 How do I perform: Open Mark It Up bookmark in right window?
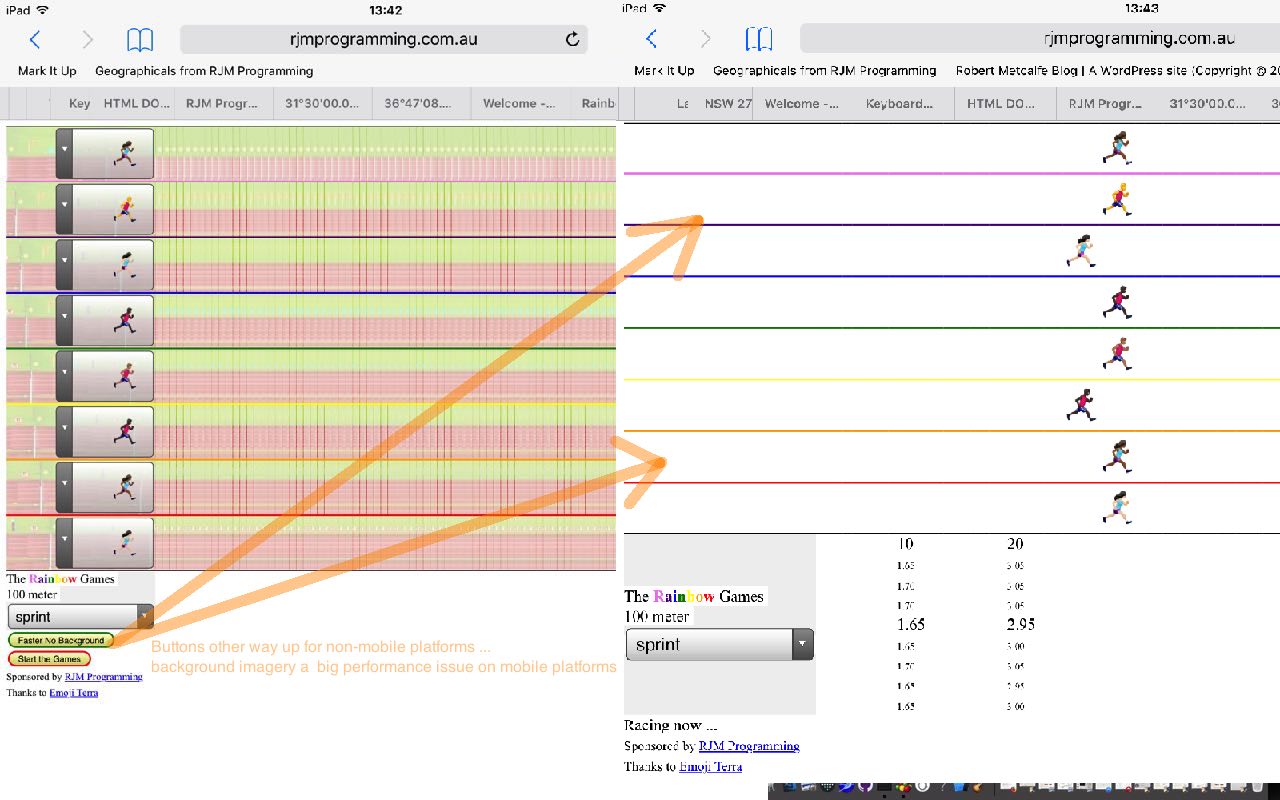tap(664, 70)
